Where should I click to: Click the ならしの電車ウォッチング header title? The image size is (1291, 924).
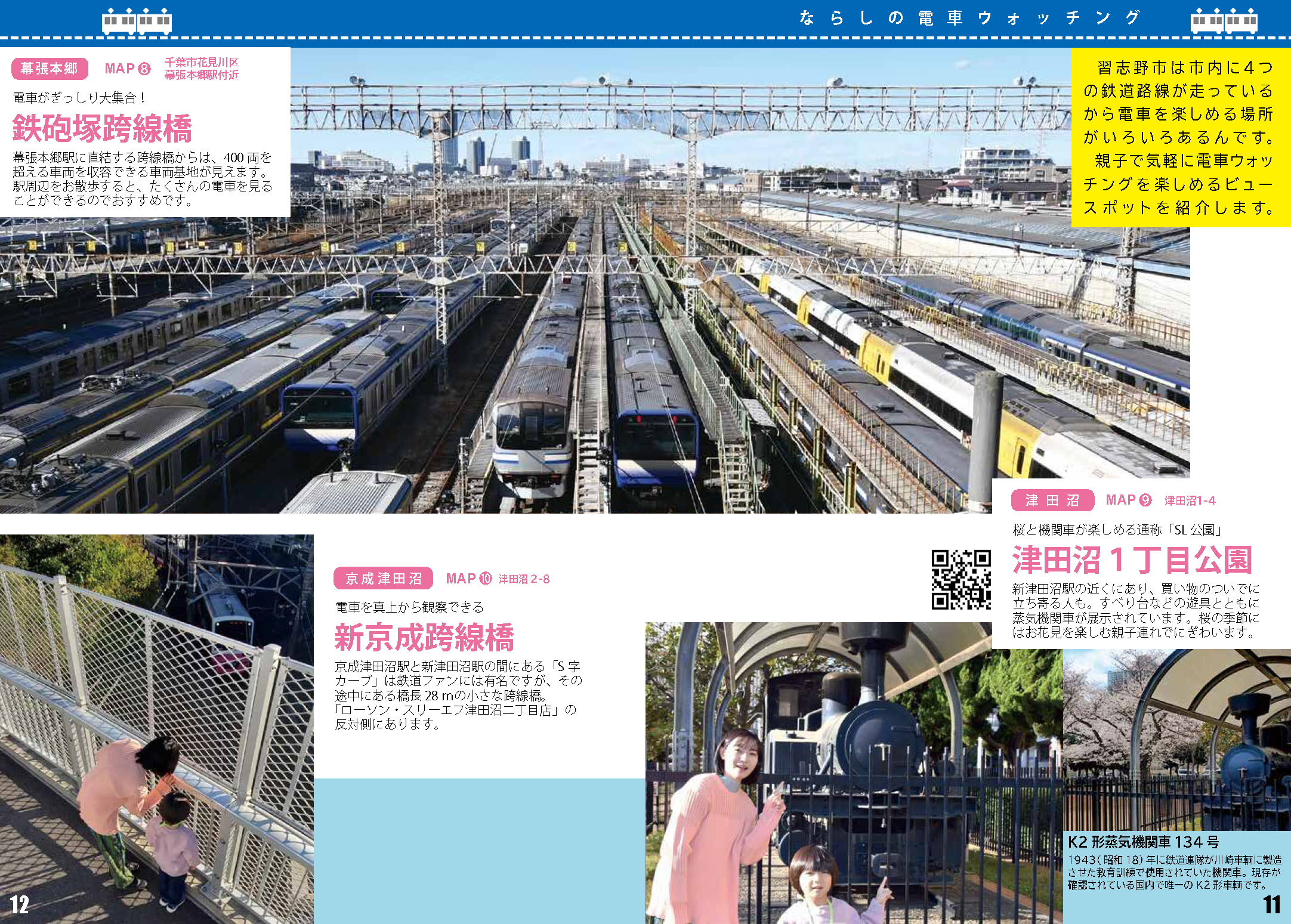click(969, 18)
